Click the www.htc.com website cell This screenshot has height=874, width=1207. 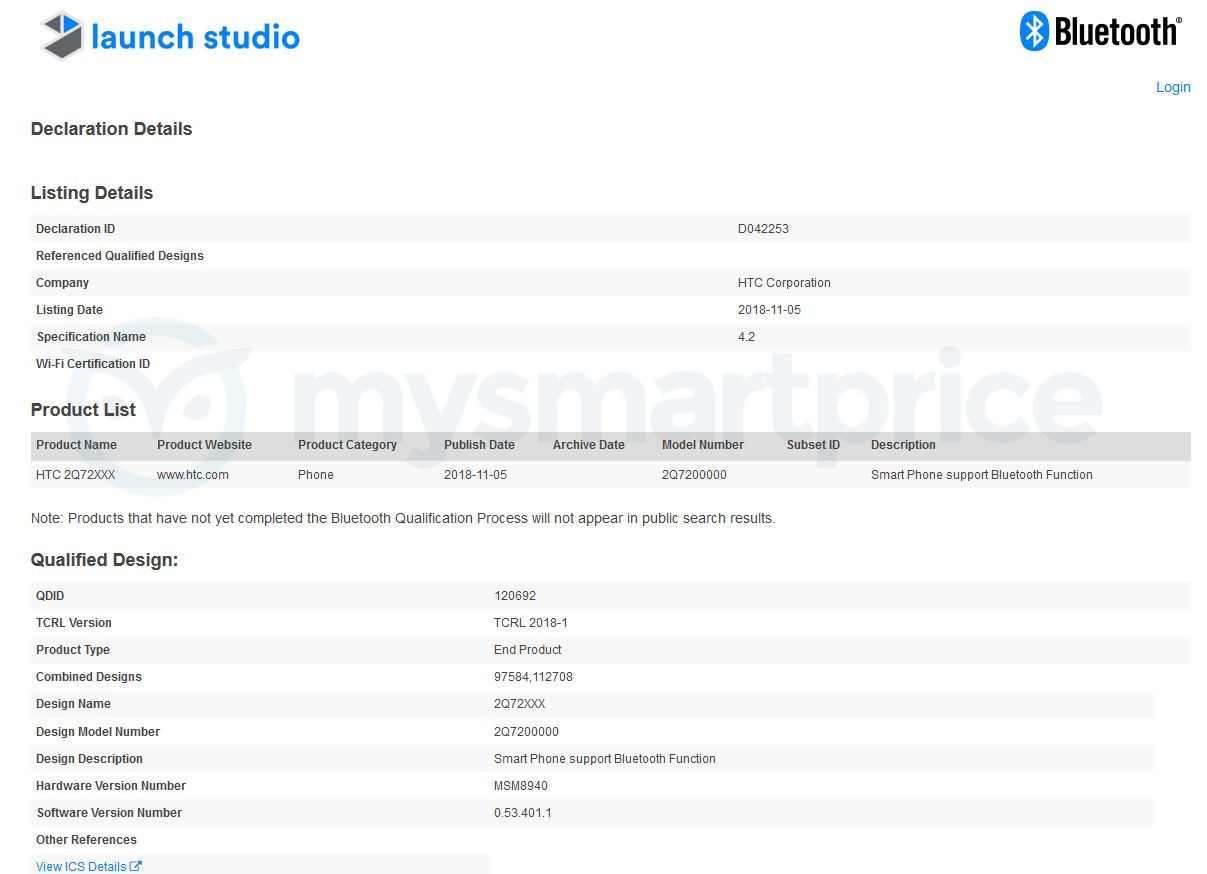point(193,475)
